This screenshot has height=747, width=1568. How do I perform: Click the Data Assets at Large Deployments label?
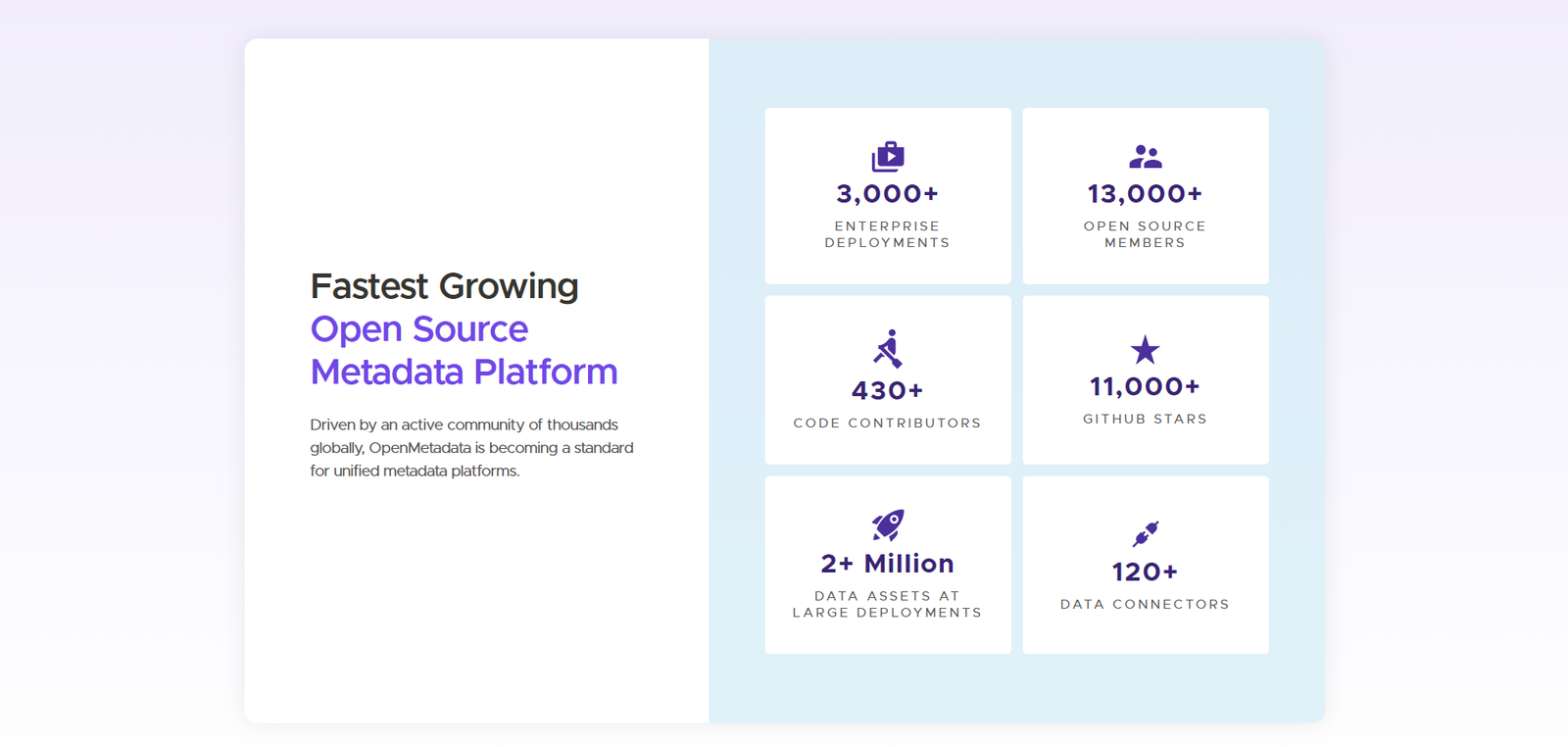pos(888,604)
